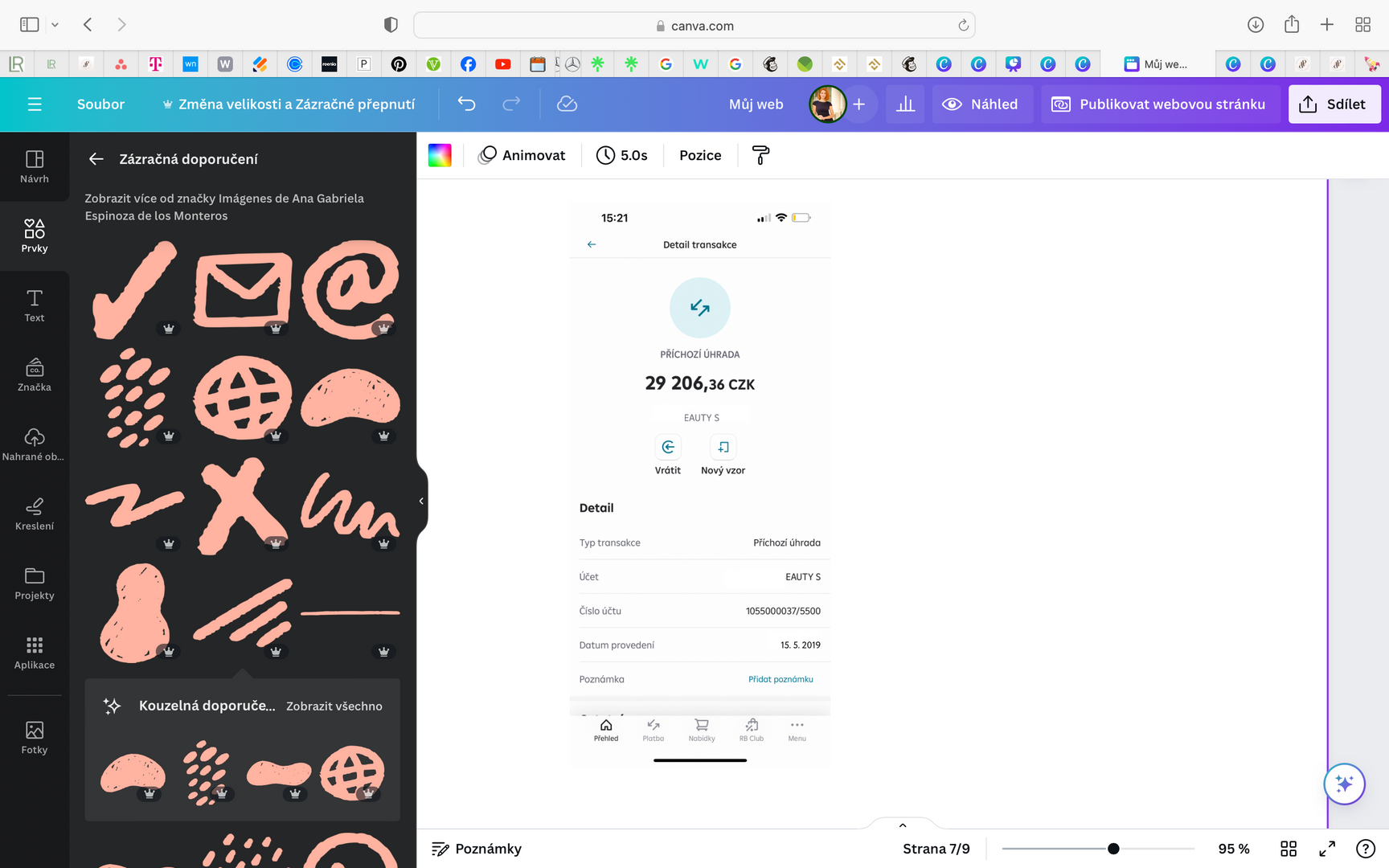The height and width of the screenshot is (868, 1389).
Task: Open the help question mark button
Action: click(x=1366, y=849)
